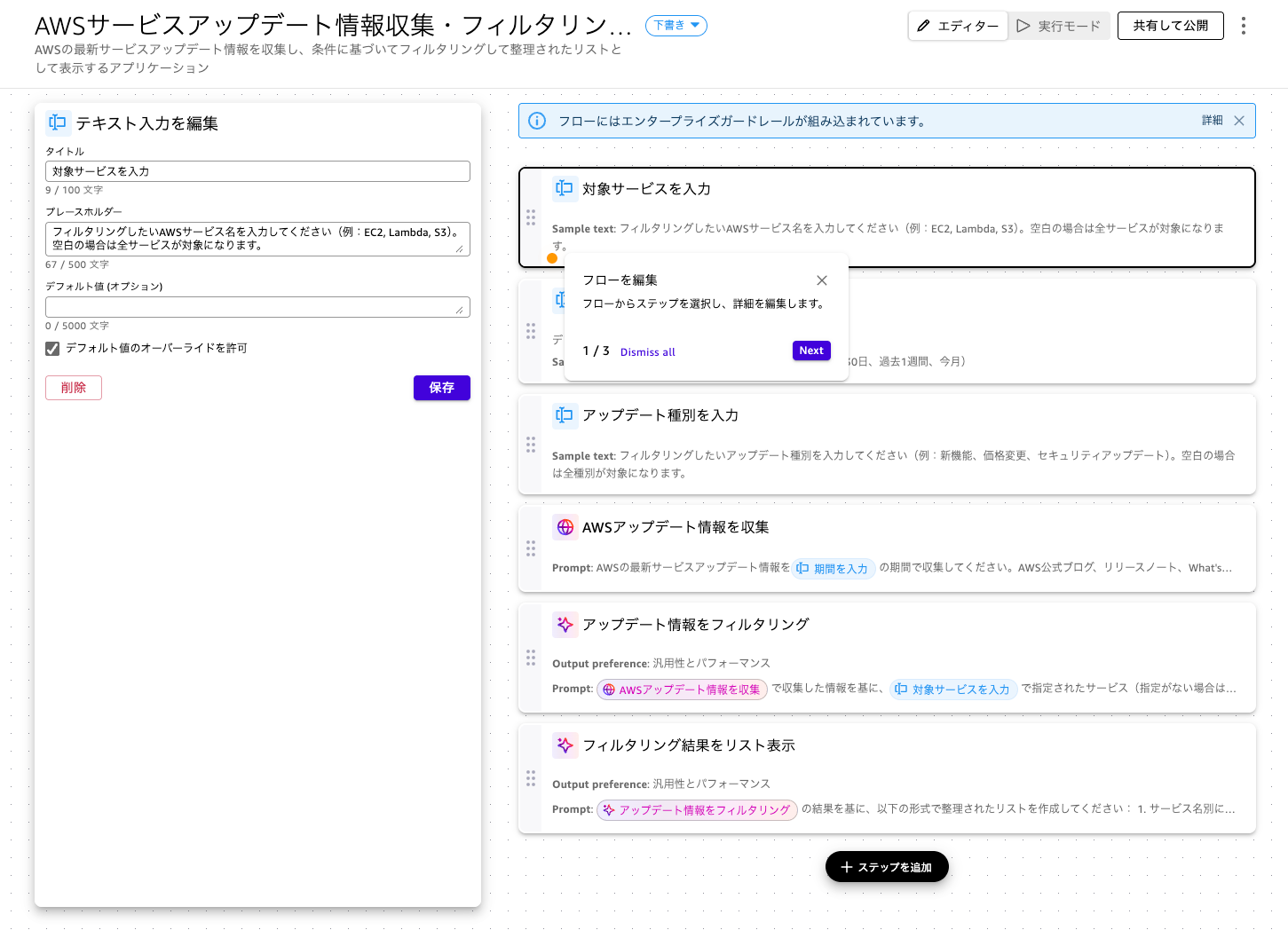Click the 共有して公開 button
The height and width of the screenshot is (938, 1288).
coord(1170,26)
